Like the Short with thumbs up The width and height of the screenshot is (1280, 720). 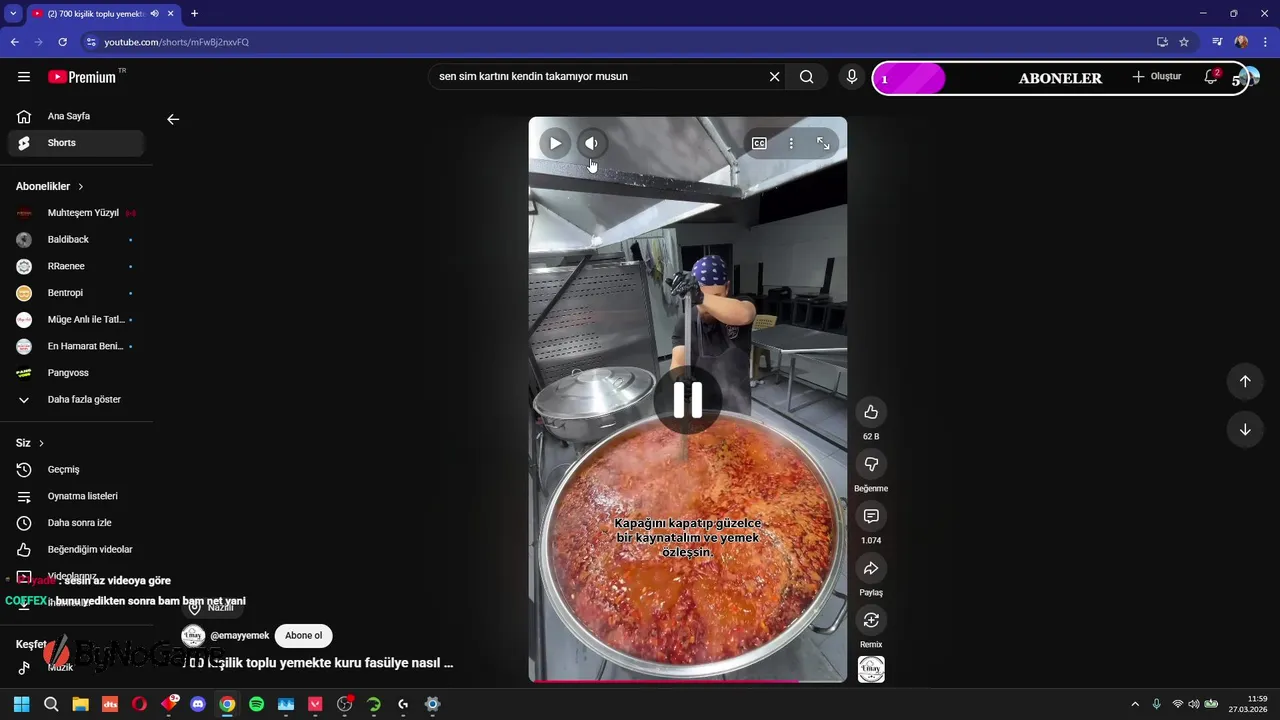click(x=871, y=412)
